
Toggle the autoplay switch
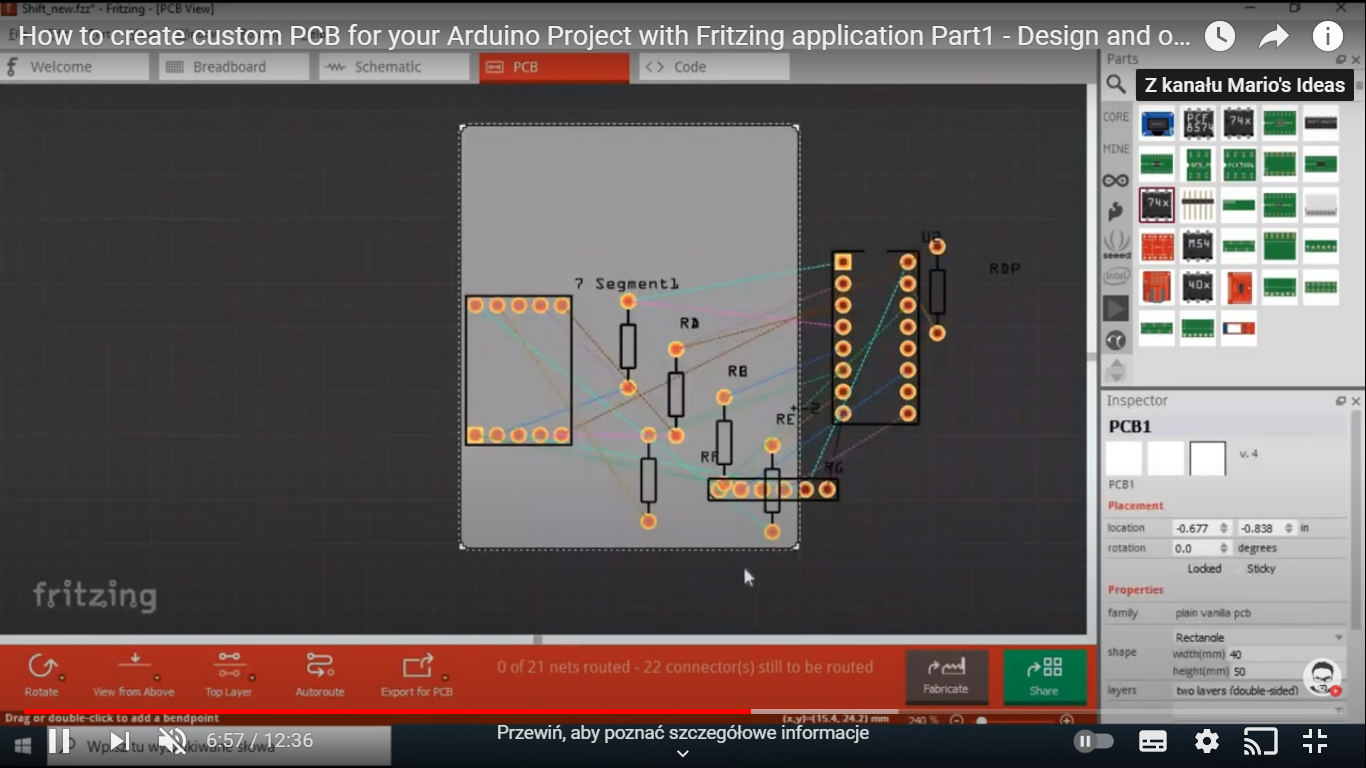pyautogui.click(x=1093, y=741)
